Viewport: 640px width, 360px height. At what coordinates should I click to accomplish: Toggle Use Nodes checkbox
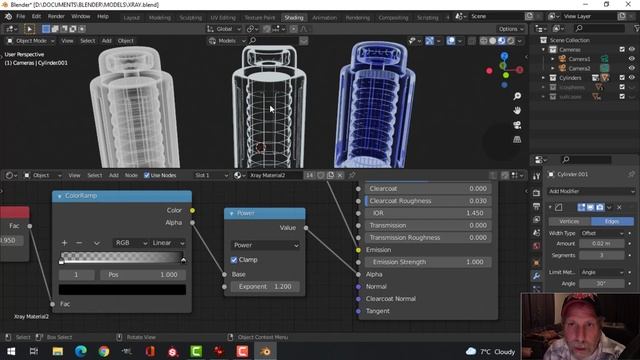pos(147,175)
